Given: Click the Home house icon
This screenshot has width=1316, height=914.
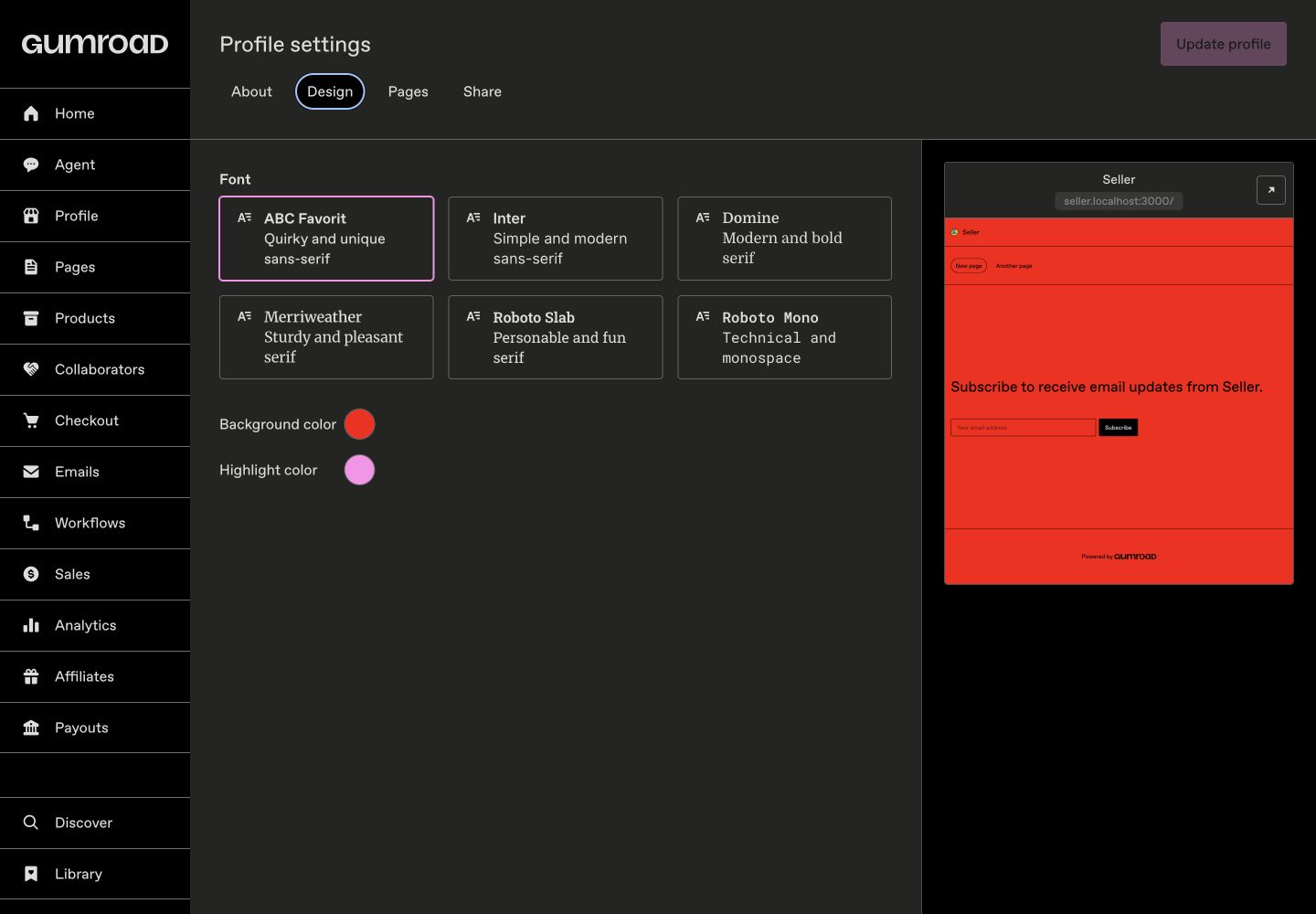Looking at the screenshot, I should click(31, 113).
